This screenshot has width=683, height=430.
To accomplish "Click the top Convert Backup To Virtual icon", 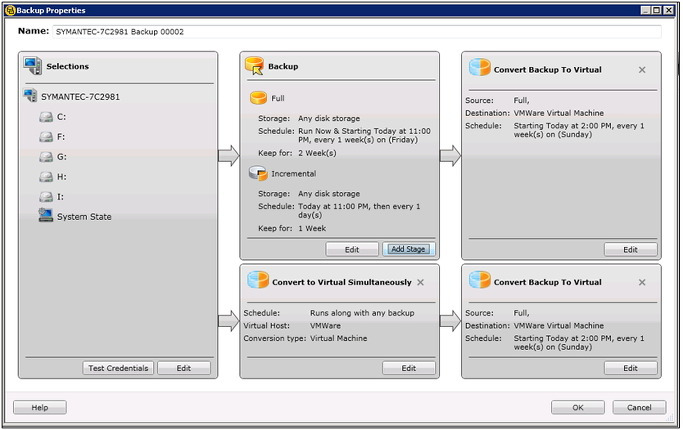I will tap(480, 68).
